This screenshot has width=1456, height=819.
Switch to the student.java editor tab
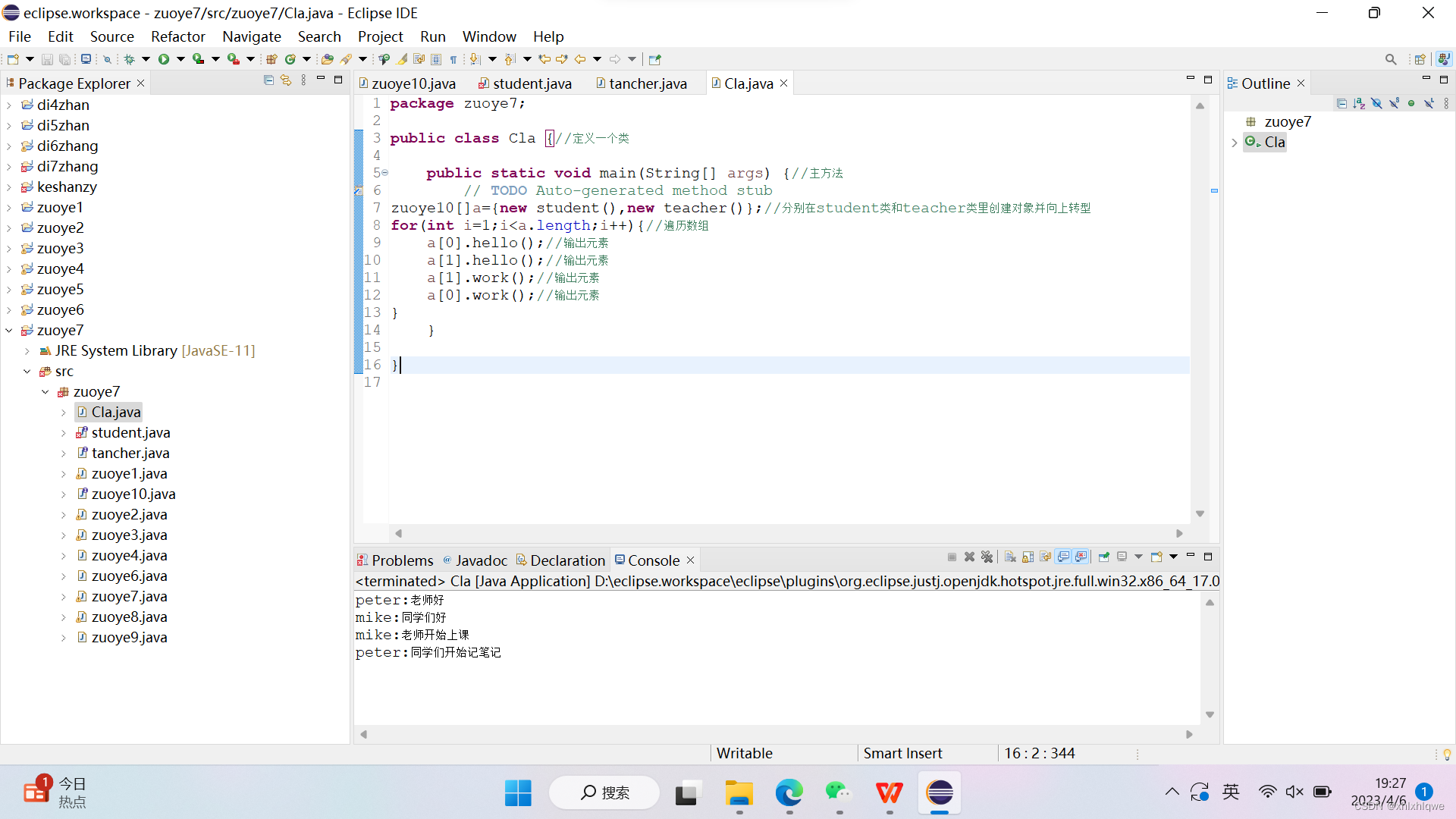click(x=532, y=83)
